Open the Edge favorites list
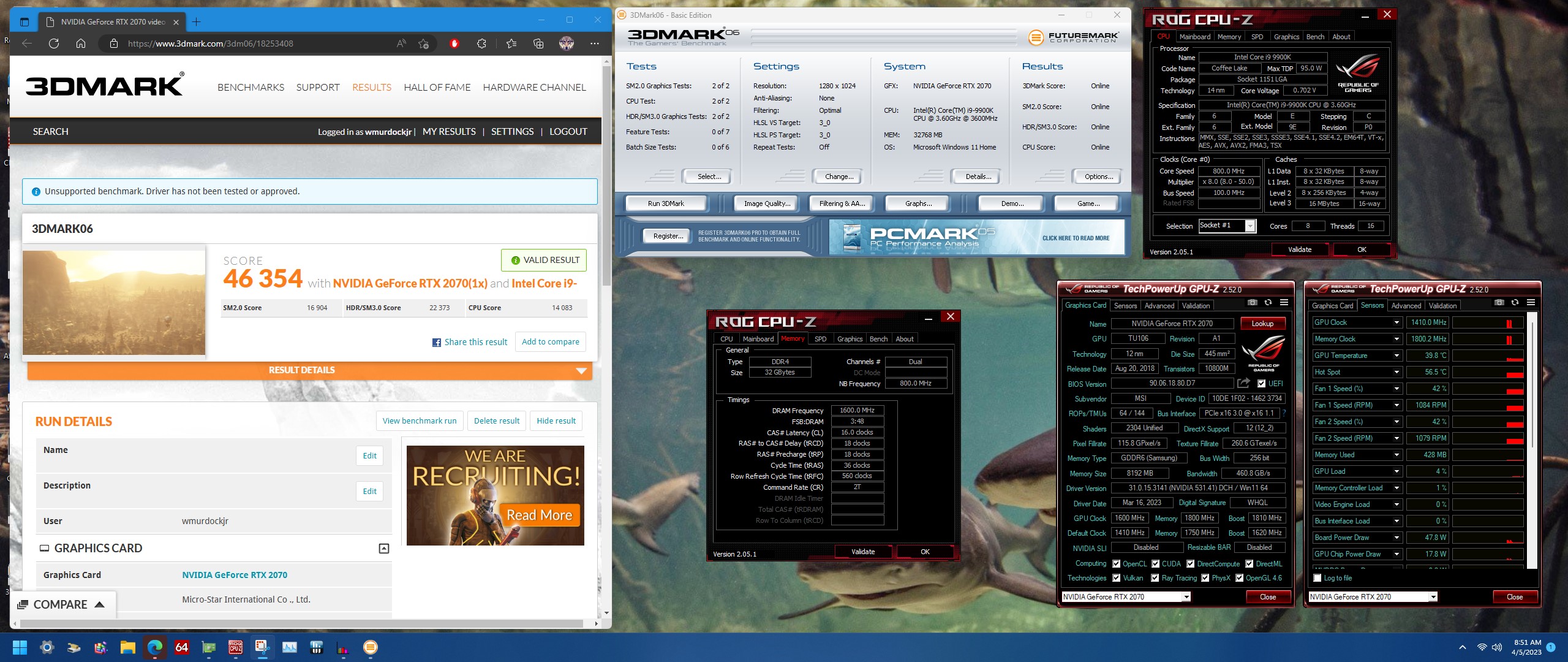Screen dimensions: 1568x662 511,44
